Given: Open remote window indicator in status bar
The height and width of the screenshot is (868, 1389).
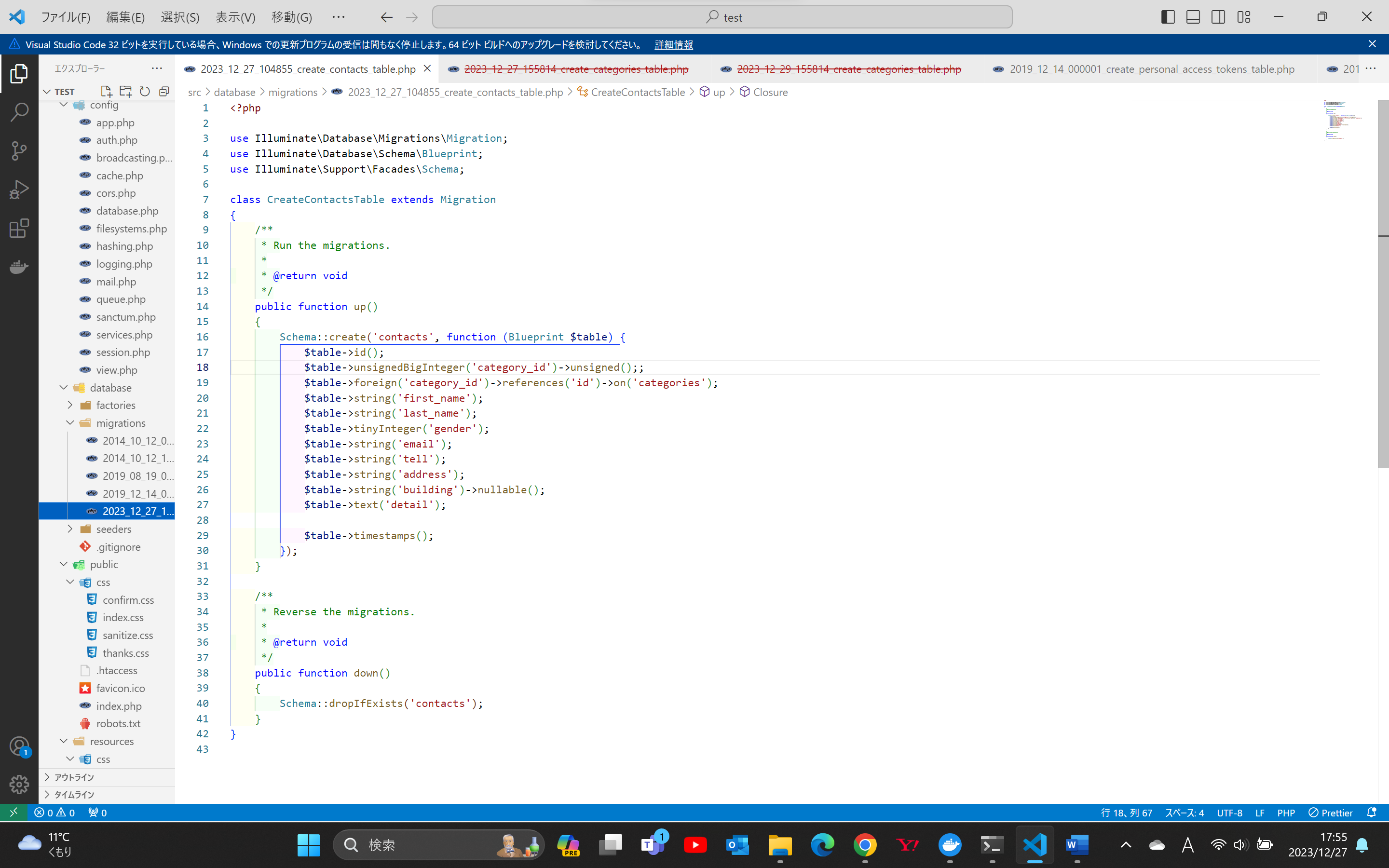Looking at the screenshot, I should pyautogui.click(x=13, y=813).
